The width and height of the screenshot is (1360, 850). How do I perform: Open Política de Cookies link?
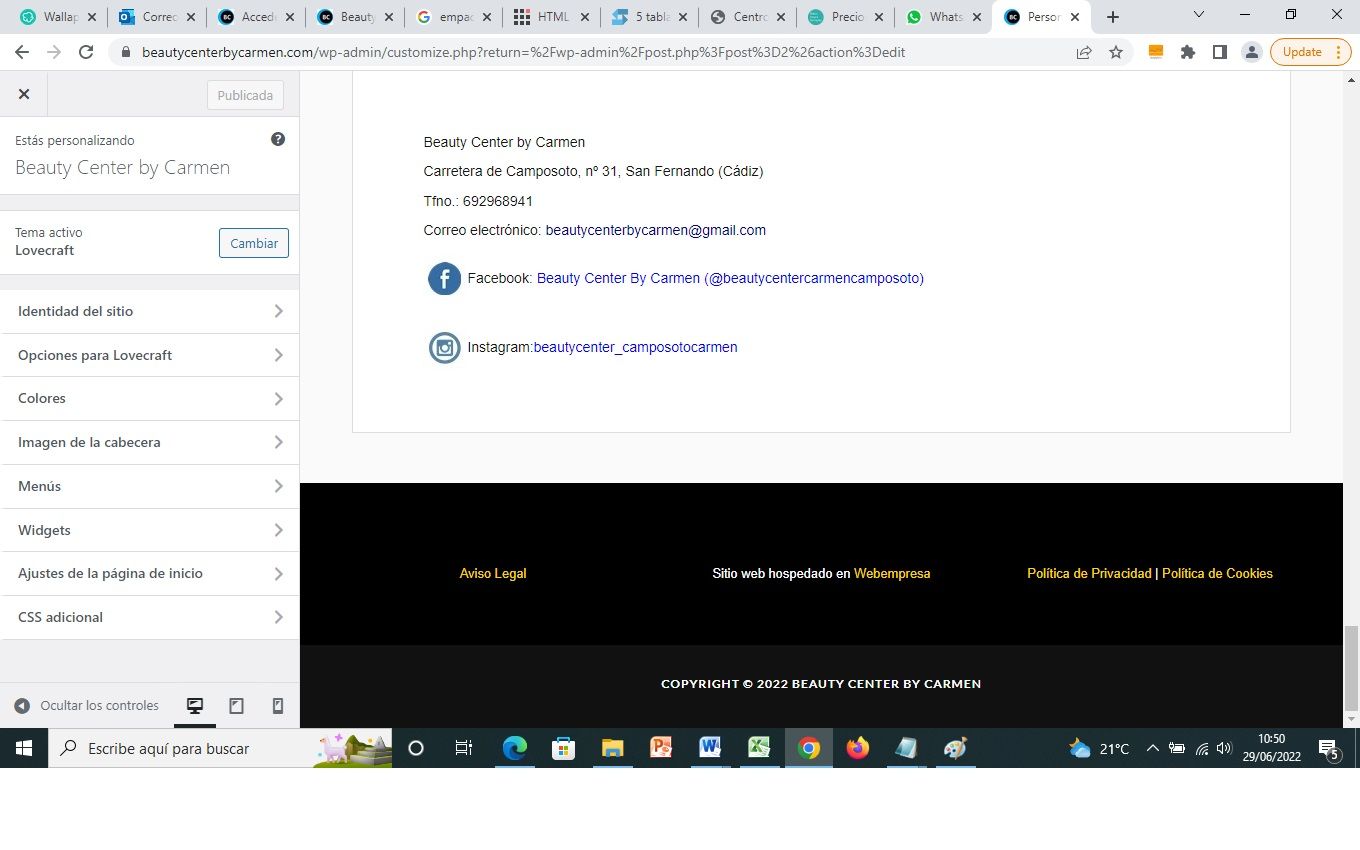coord(1217,573)
